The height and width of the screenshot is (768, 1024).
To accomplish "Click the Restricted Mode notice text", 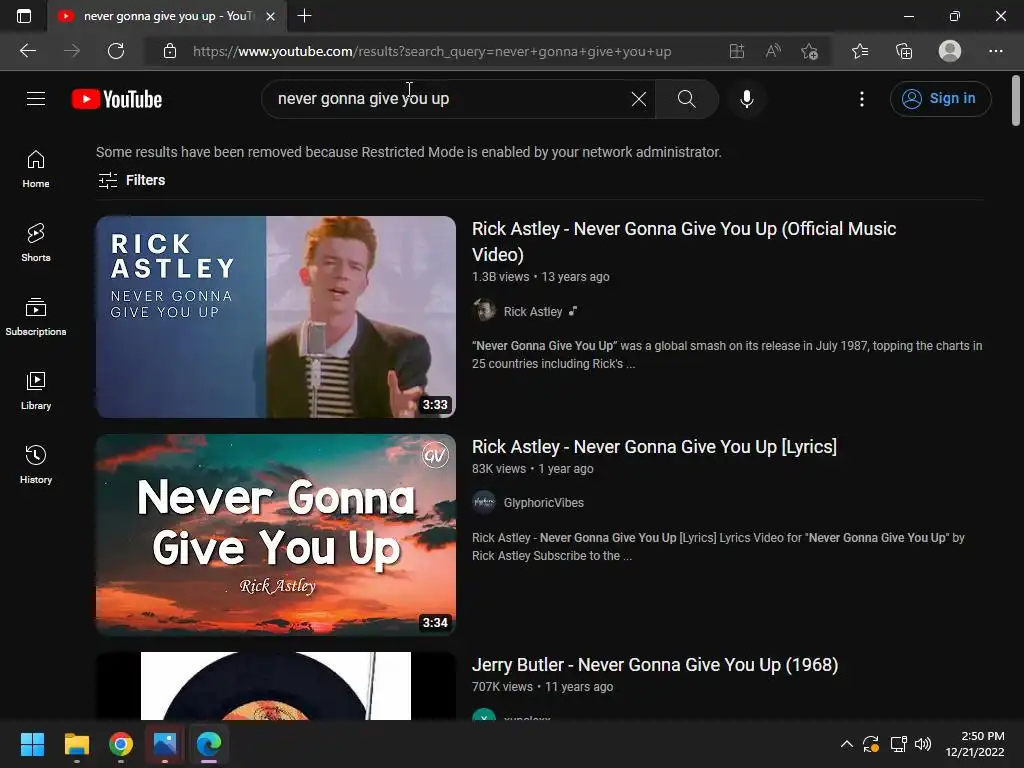I will tap(409, 152).
